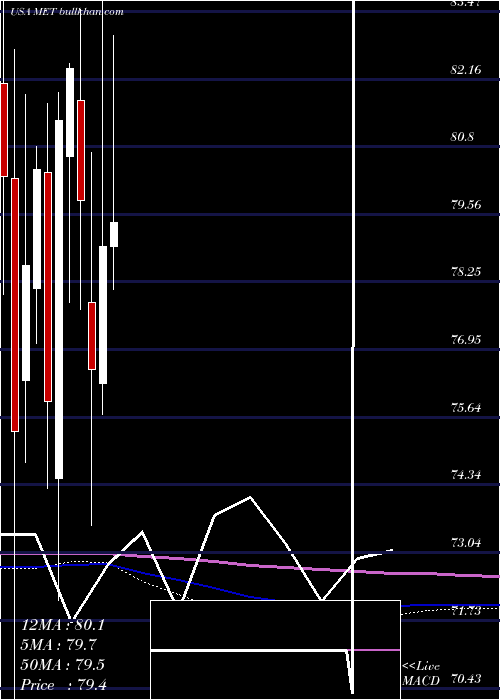Select the 75.64 price axis label
The width and height of the screenshot is (500, 700).
pyautogui.click(x=466, y=408)
